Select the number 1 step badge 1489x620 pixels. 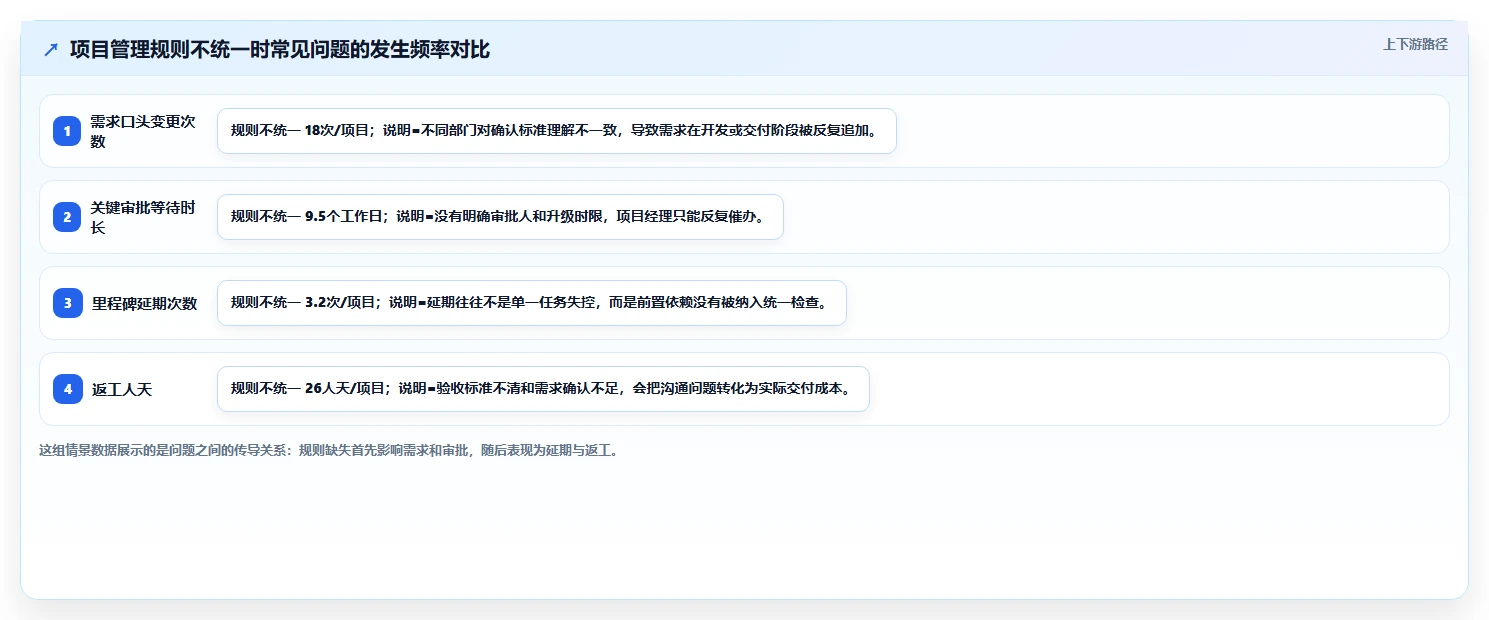(x=67, y=131)
